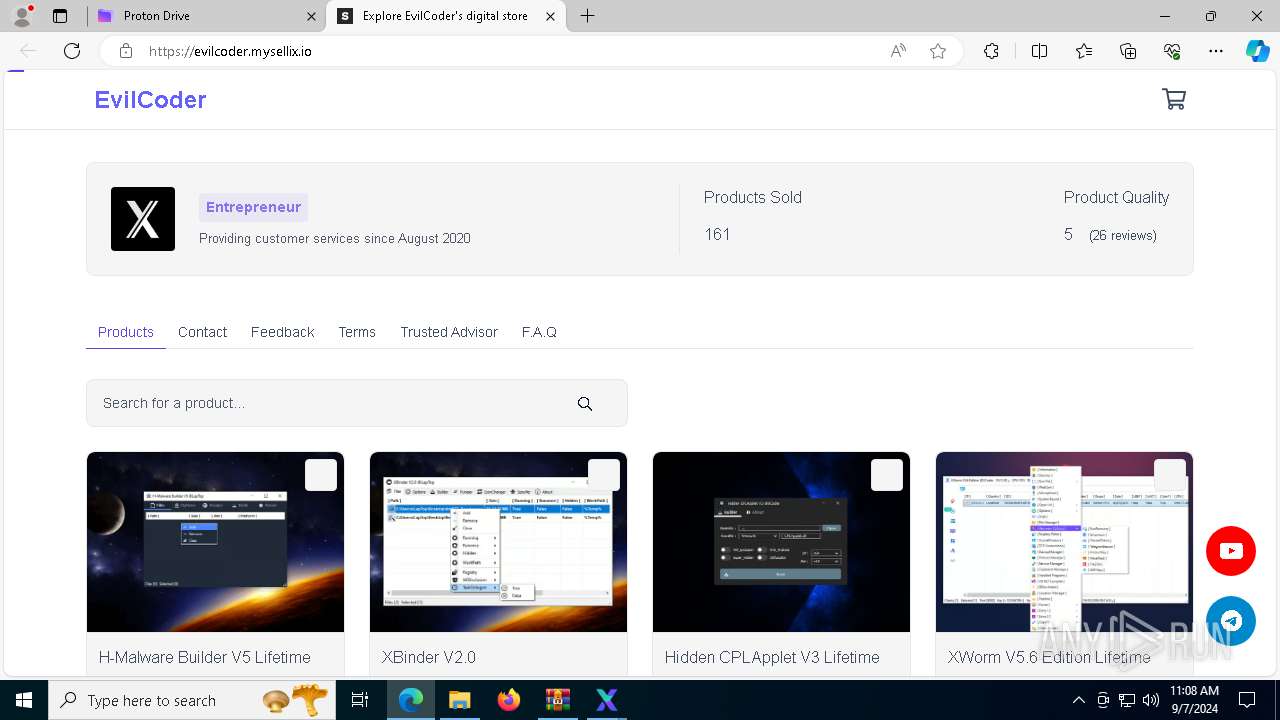Click taskbar search box

[x=192, y=700]
